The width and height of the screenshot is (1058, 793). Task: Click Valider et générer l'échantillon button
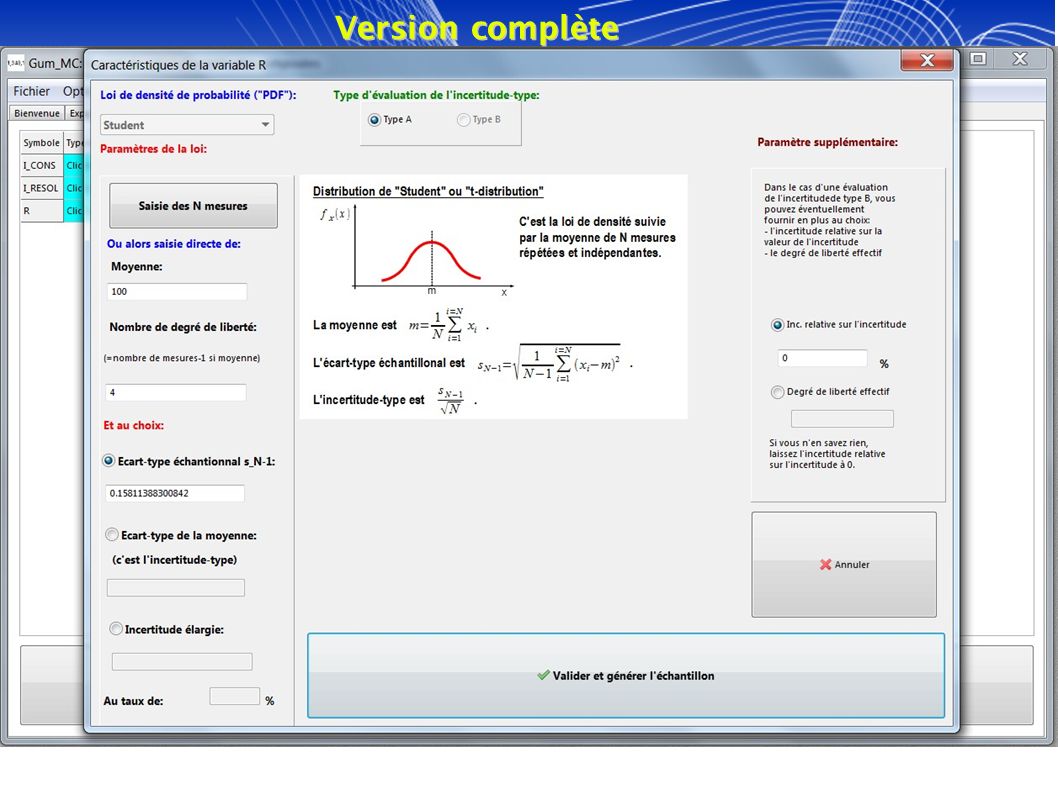tap(626, 676)
